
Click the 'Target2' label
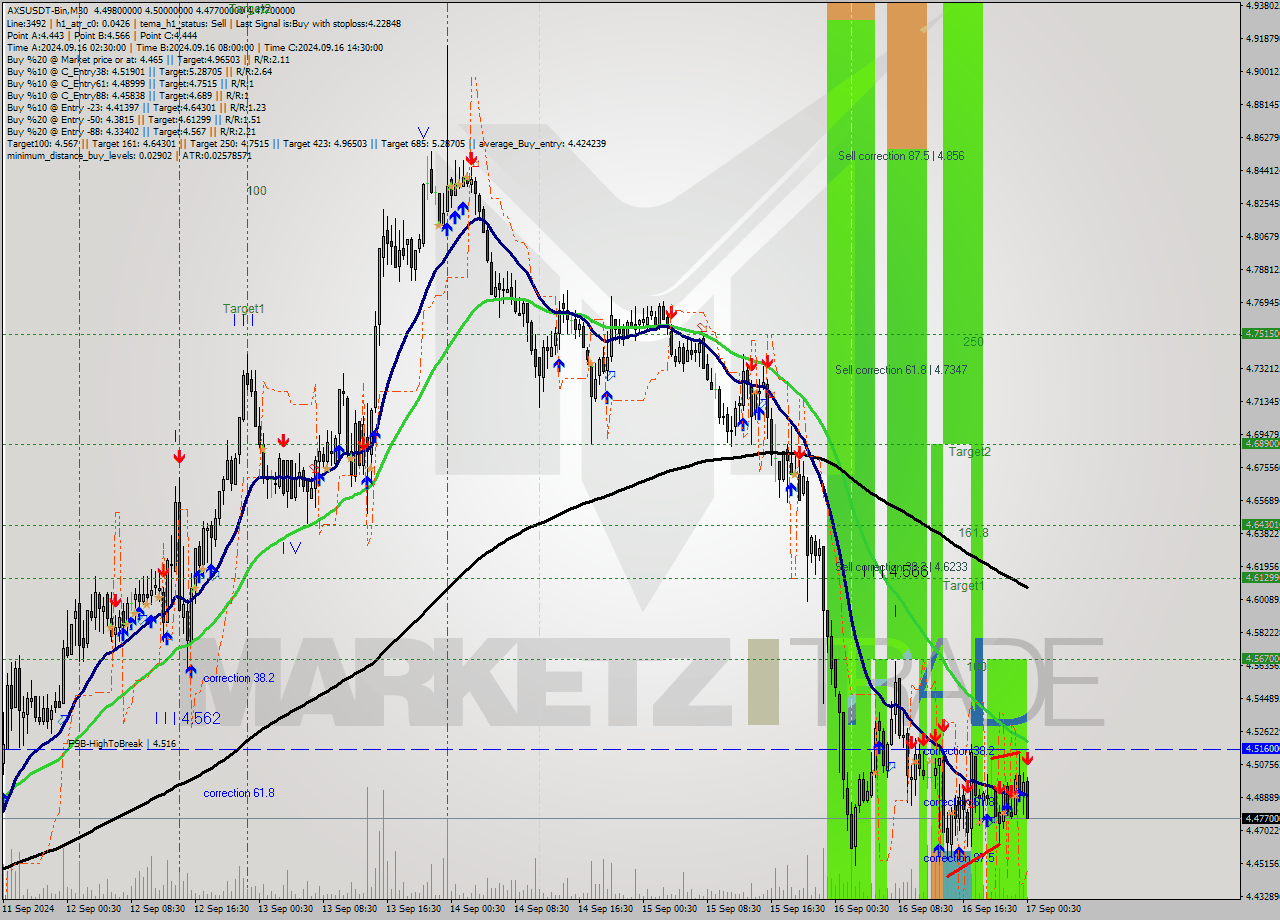click(969, 452)
